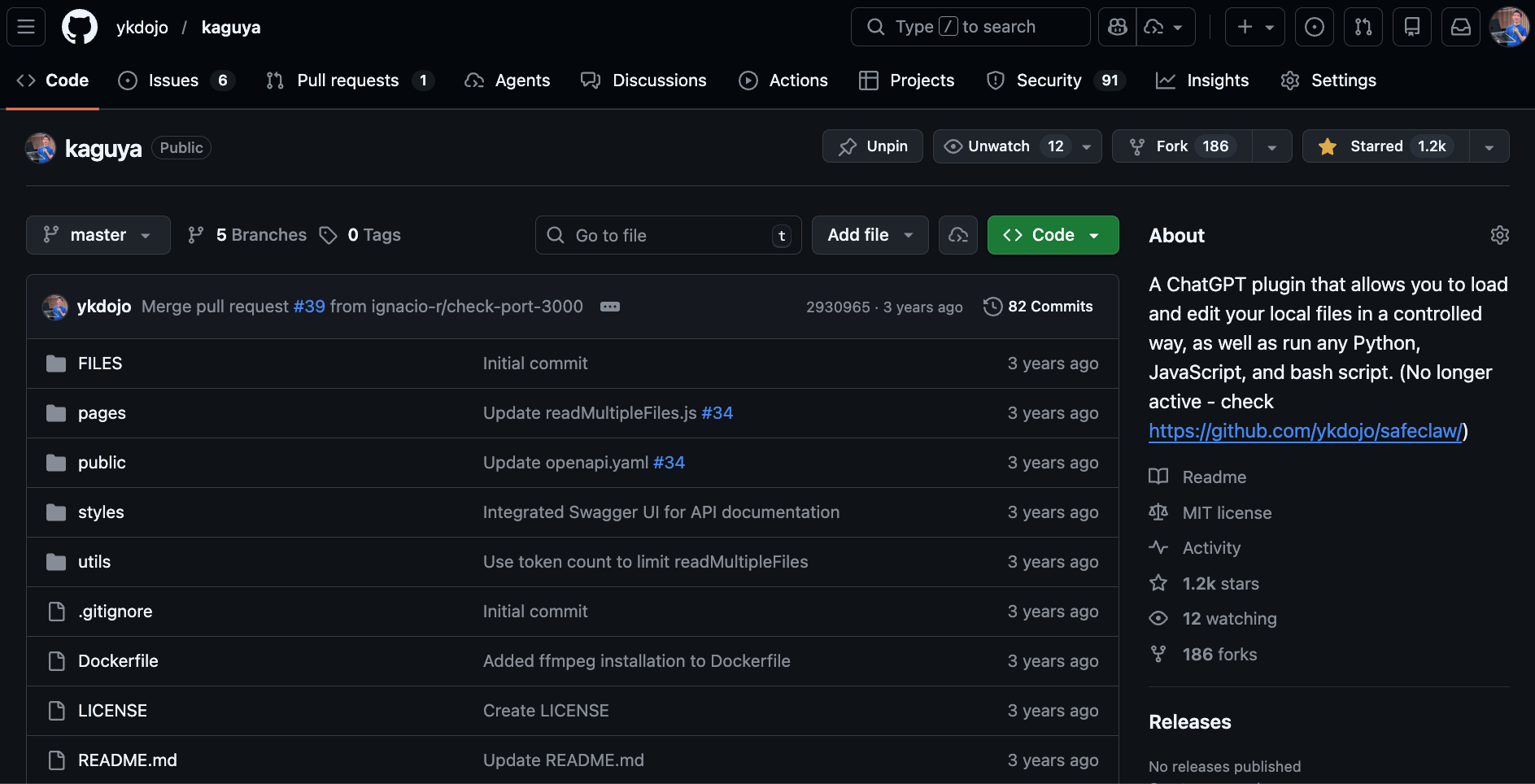Open pull request #39 link
The height and width of the screenshot is (784, 1535).
[309, 307]
